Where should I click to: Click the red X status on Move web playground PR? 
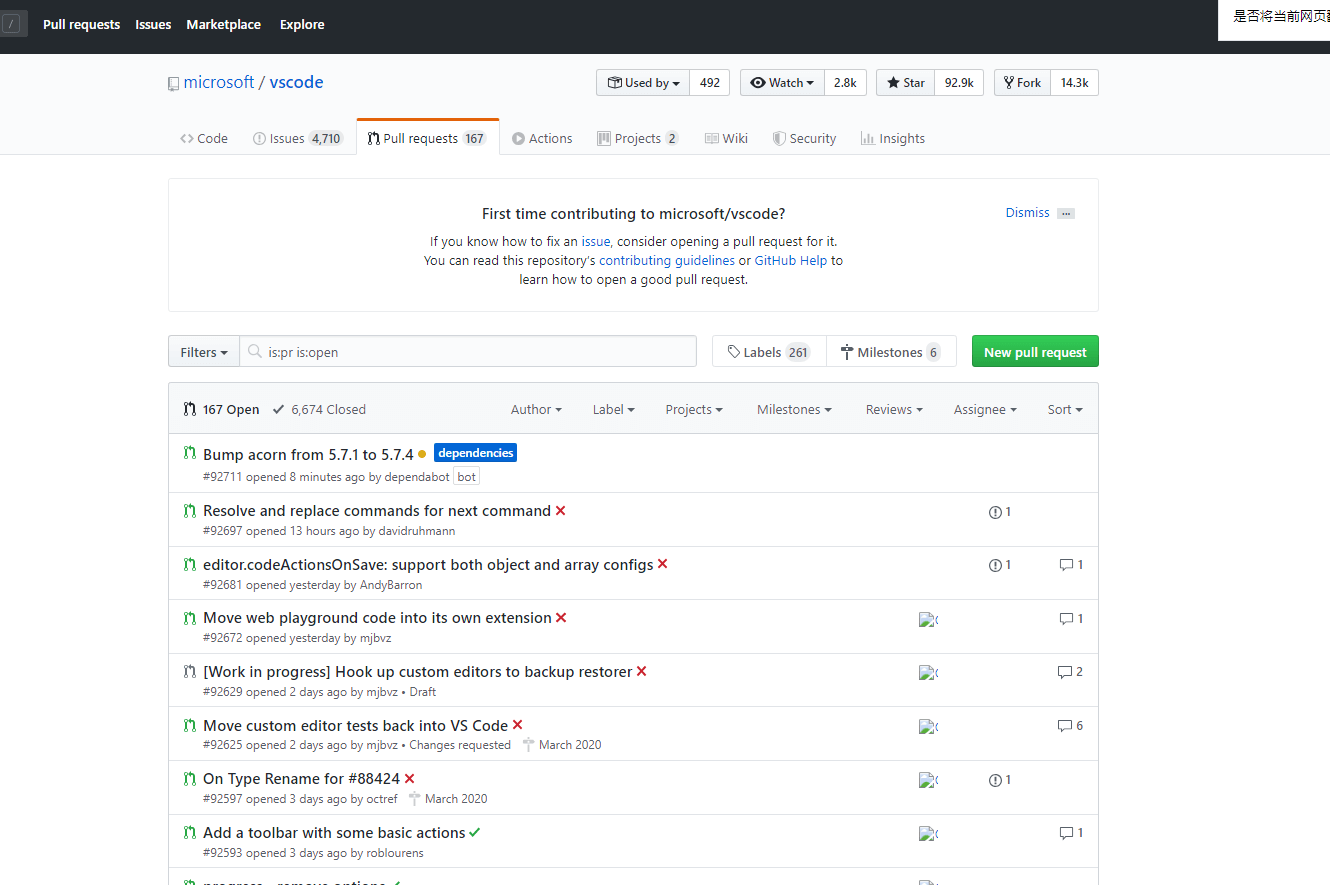pos(561,618)
